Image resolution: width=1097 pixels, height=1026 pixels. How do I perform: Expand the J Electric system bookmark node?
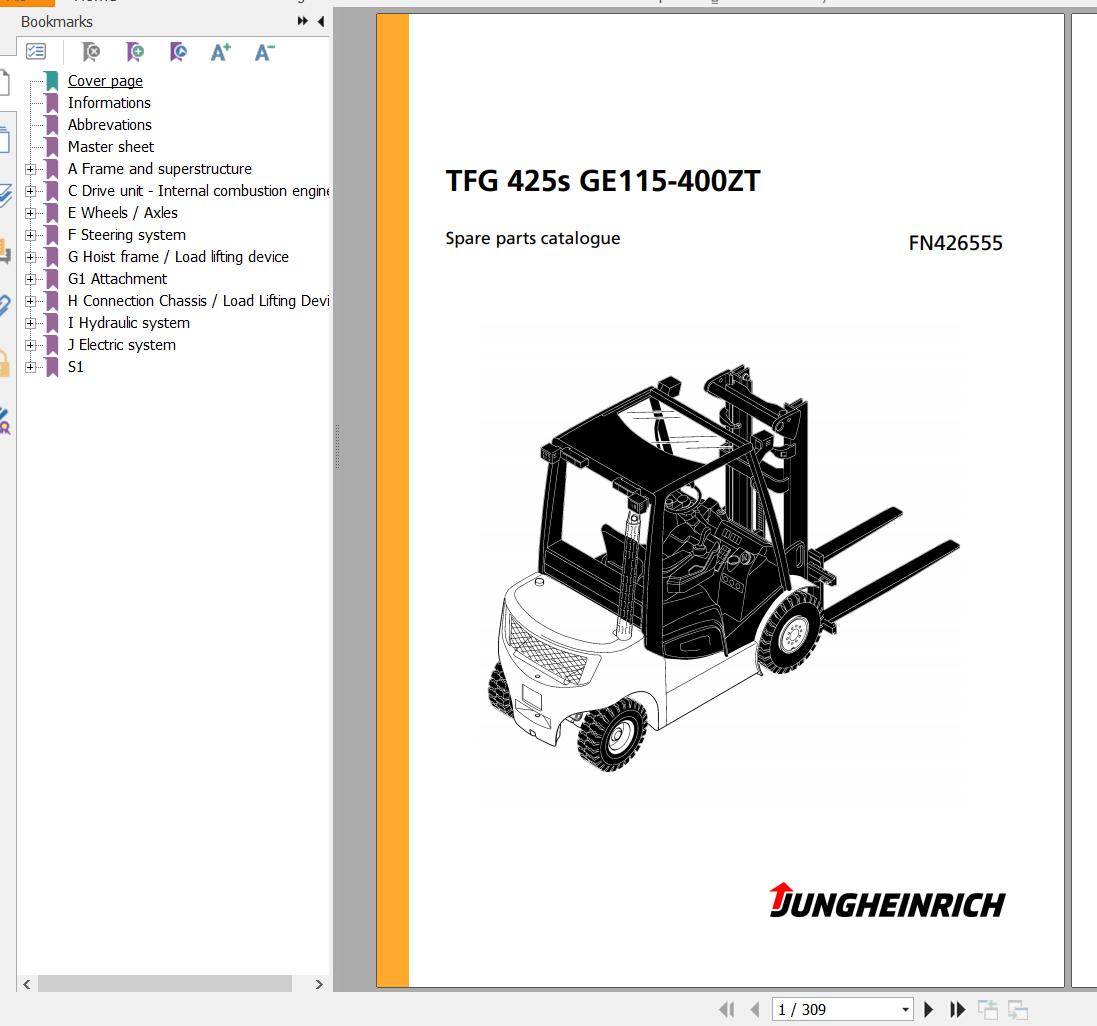30,345
